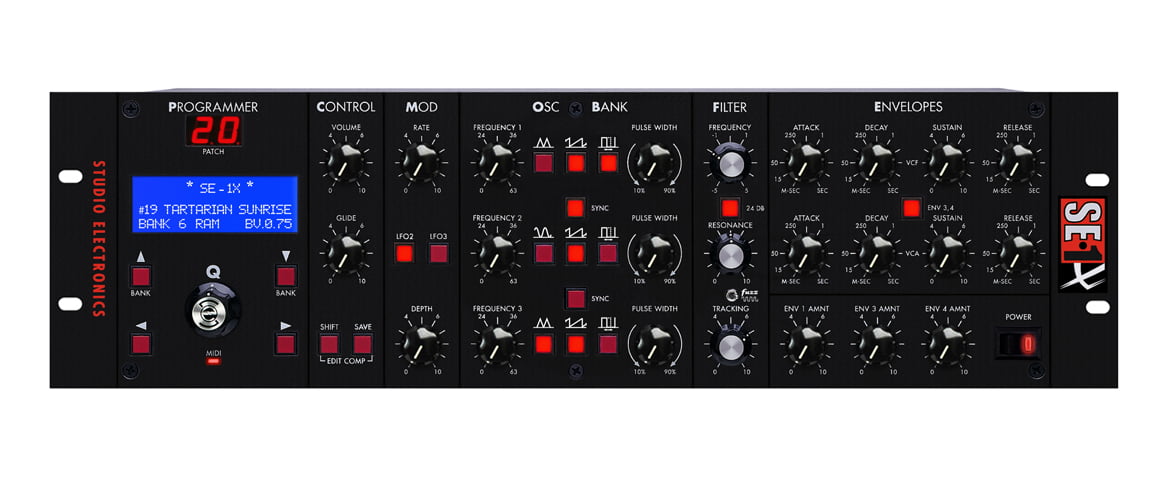
Task: Click the VCF envelope SUSTAIN knob
Action: pos(947,161)
